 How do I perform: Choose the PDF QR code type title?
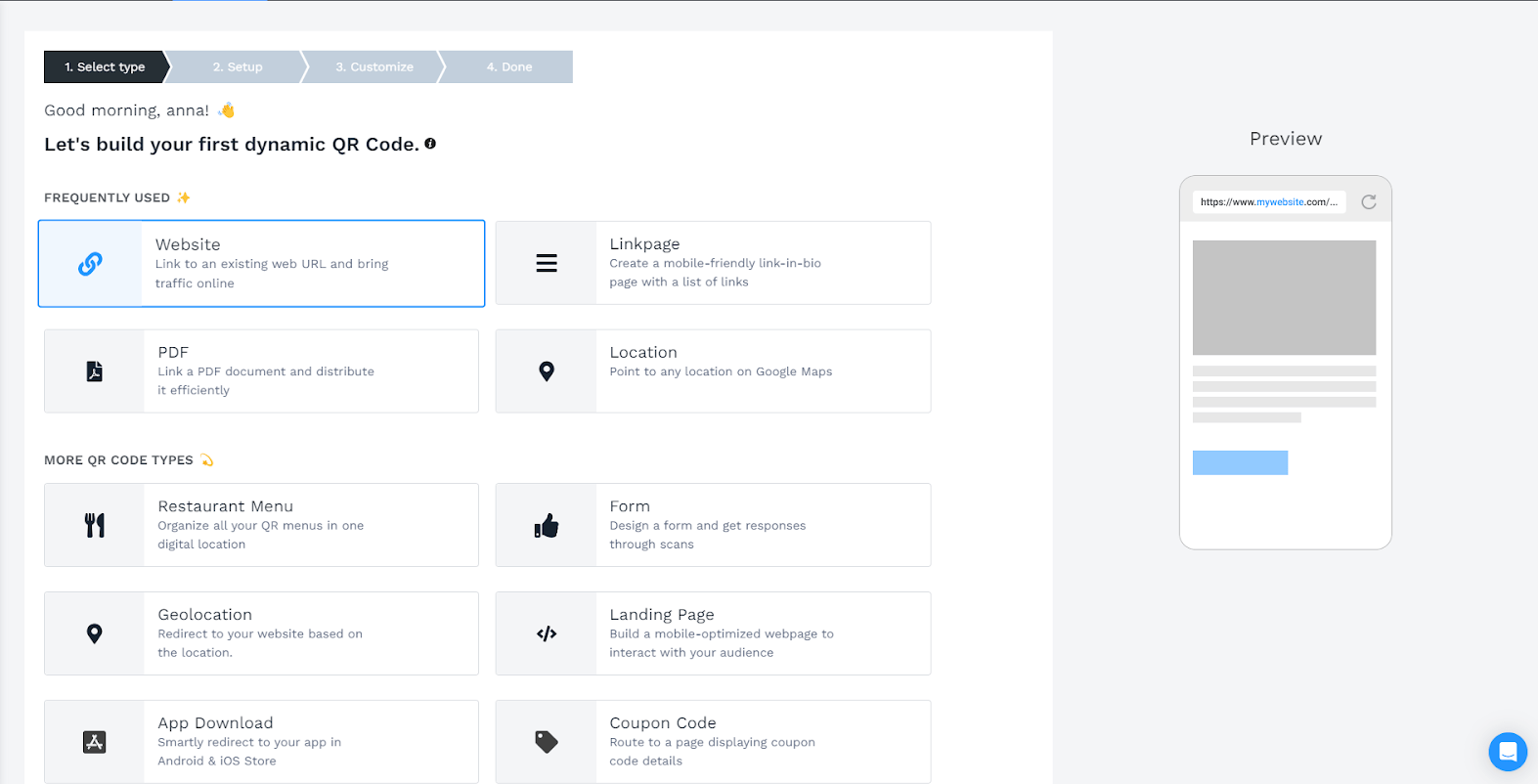tap(173, 352)
